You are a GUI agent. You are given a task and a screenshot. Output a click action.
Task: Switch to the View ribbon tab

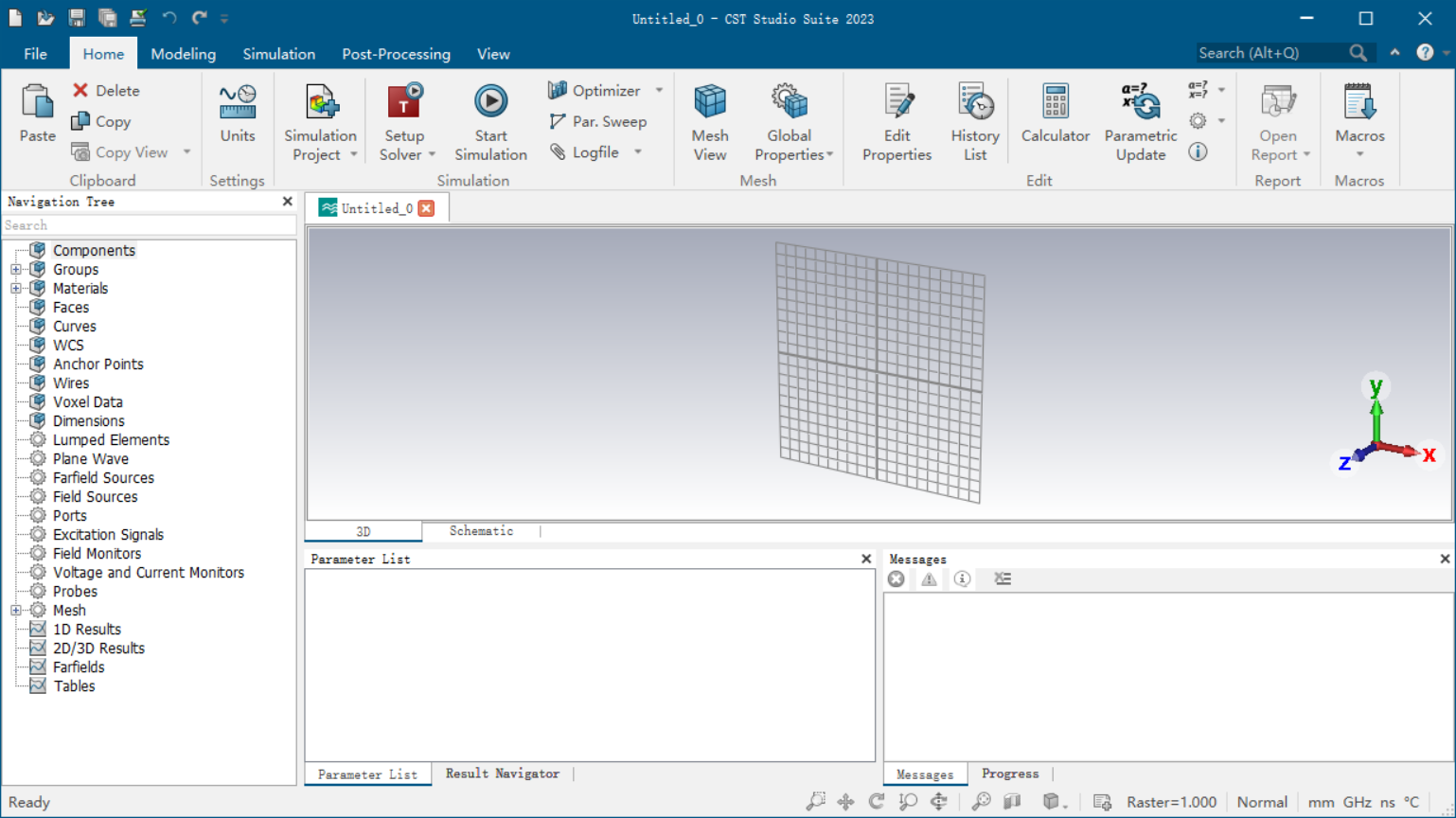(493, 54)
